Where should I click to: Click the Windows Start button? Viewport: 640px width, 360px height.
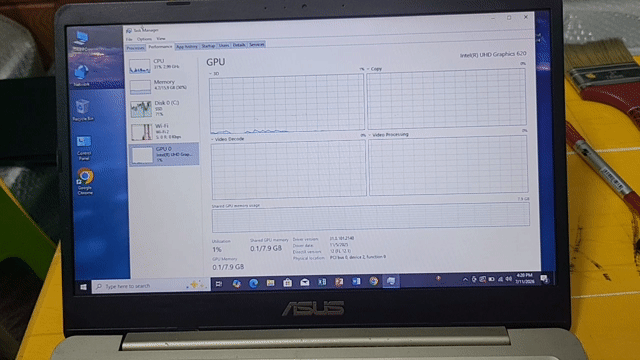pyautogui.click(x=83, y=287)
